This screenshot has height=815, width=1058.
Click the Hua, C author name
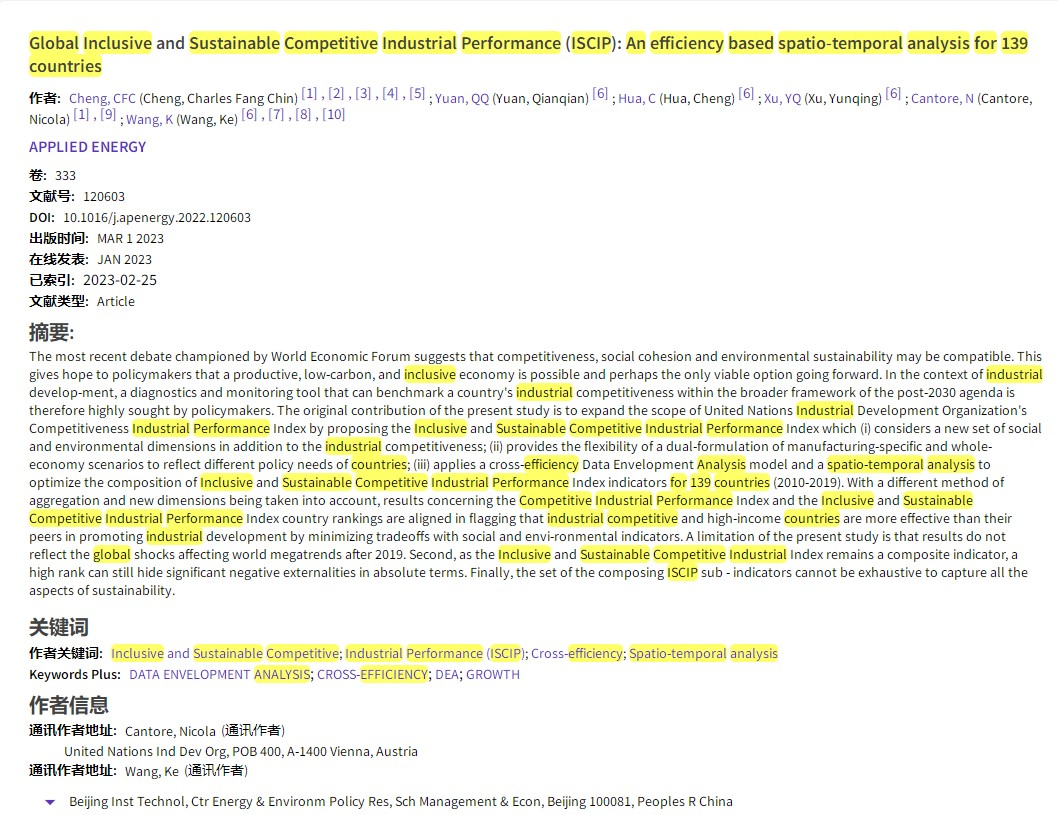(x=637, y=98)
